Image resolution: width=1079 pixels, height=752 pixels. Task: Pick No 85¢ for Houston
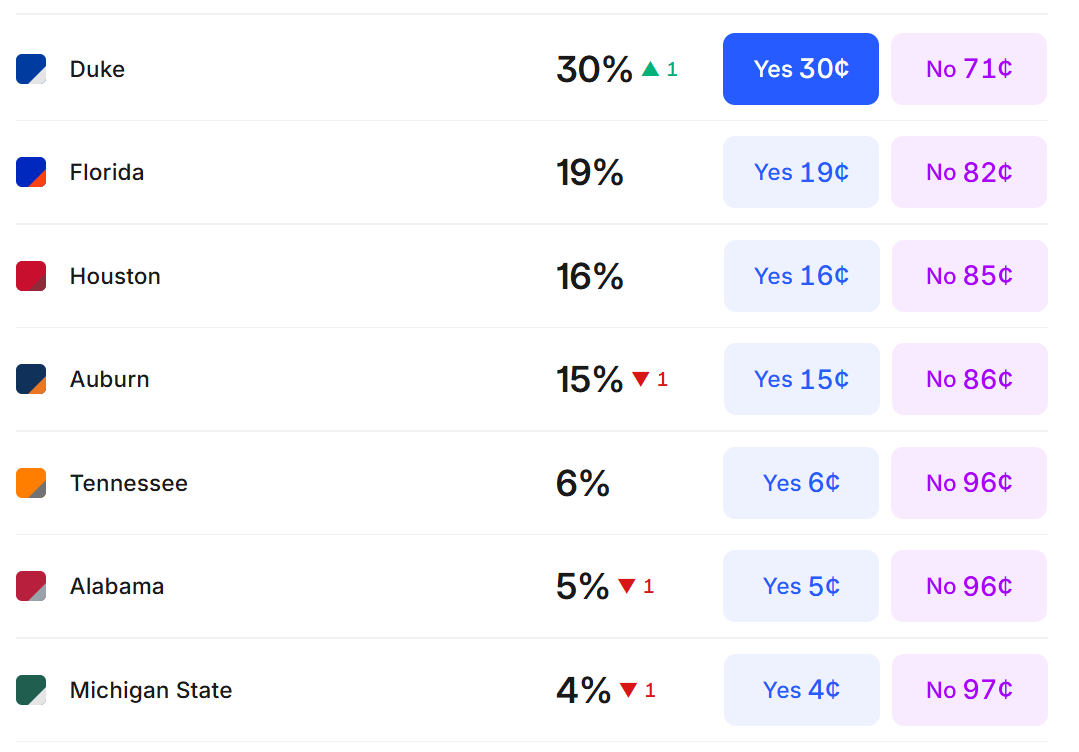pyautogui.click(x=970, y=276)
